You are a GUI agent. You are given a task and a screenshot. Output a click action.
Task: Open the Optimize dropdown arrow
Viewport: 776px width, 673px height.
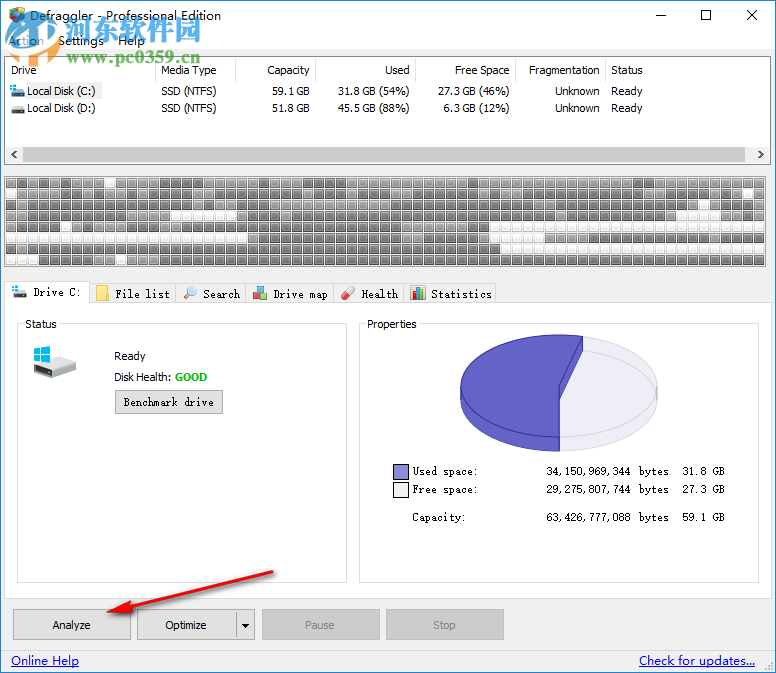point(245,625)
